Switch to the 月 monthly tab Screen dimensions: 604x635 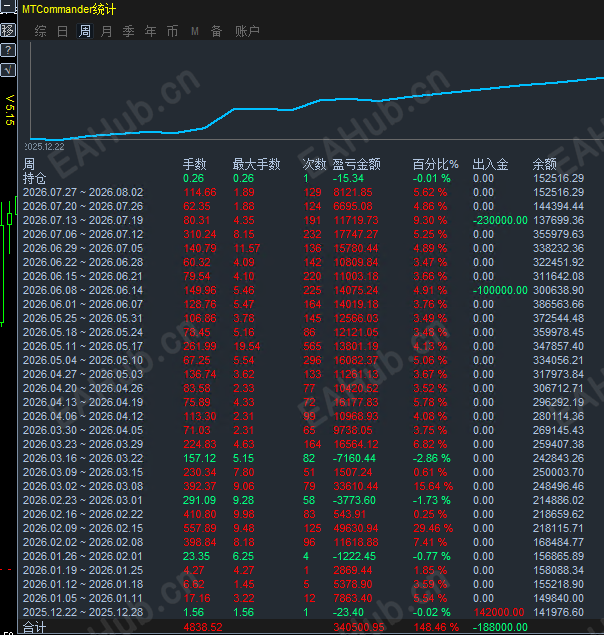(x=107, y=31)
